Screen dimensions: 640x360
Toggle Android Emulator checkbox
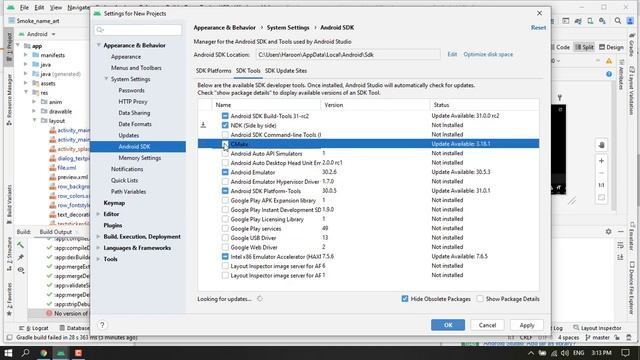(225, 172)
